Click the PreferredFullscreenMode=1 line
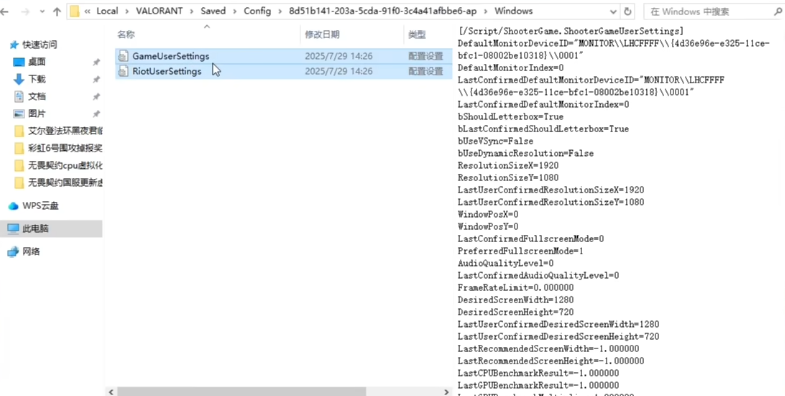This screenshot has width=785, height=396. click(x=520, y=251)
